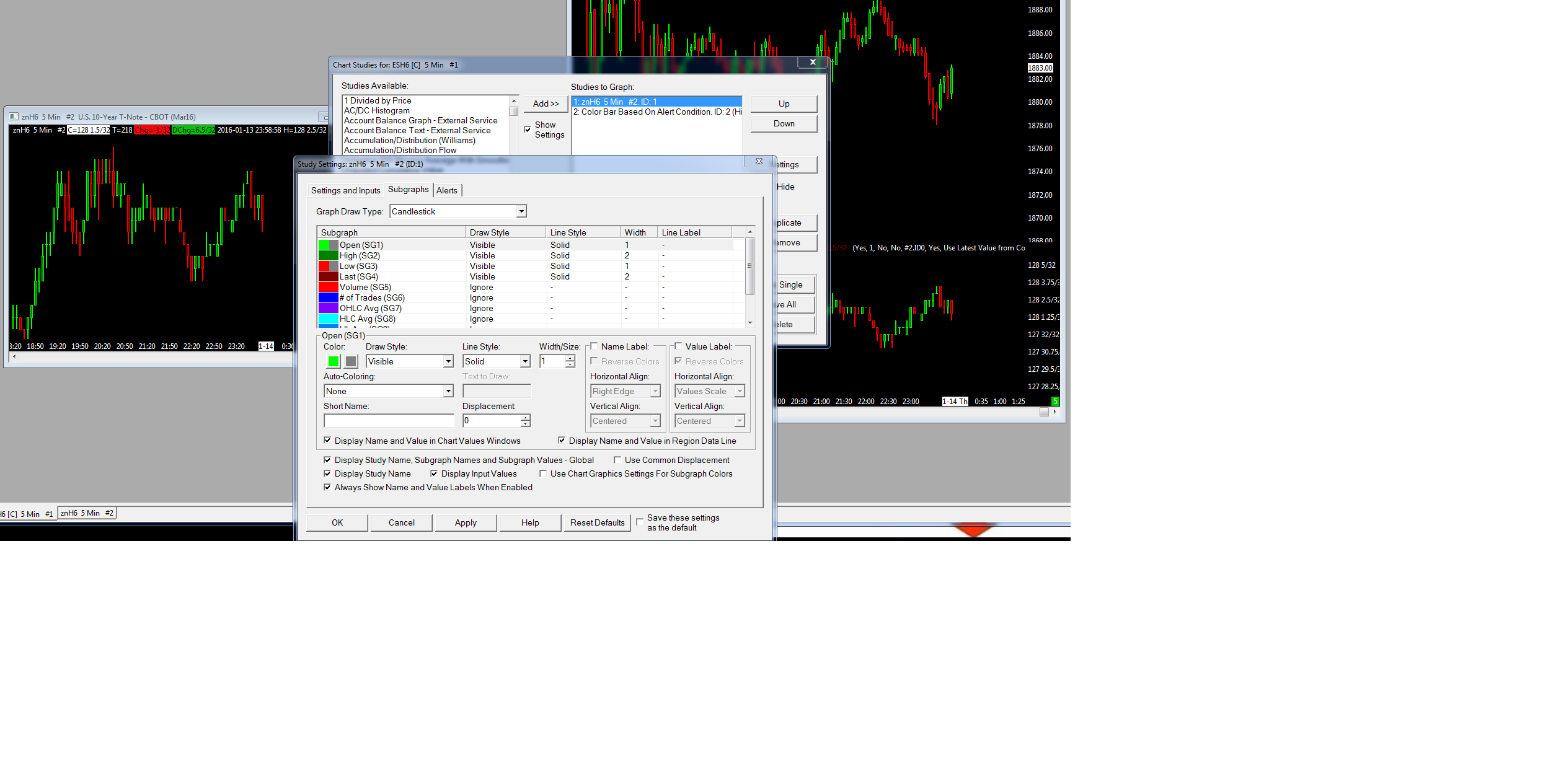Click the green 5 indicator at chart corner
Viewport: 1556px width, 784px height.
tap(1055, 402)
